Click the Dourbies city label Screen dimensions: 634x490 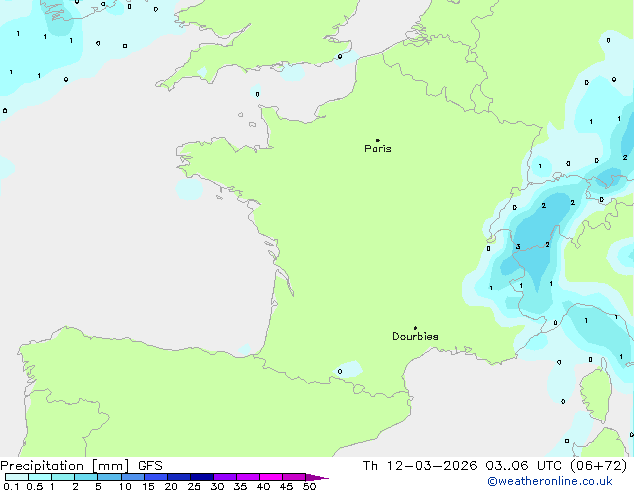415,336
